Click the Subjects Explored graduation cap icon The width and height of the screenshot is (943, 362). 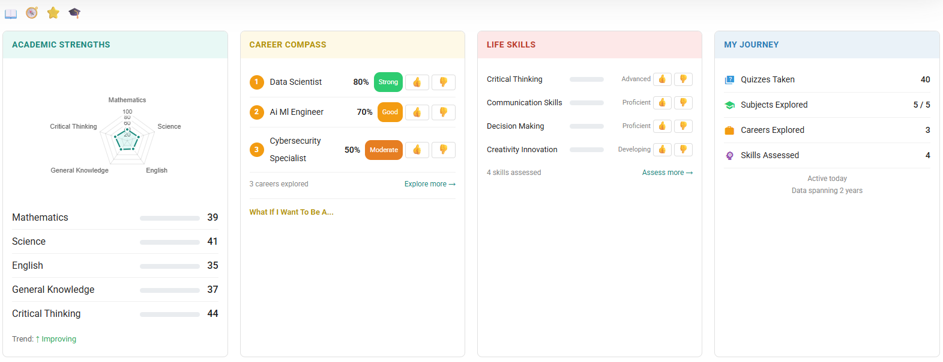(x=730, y=105)
